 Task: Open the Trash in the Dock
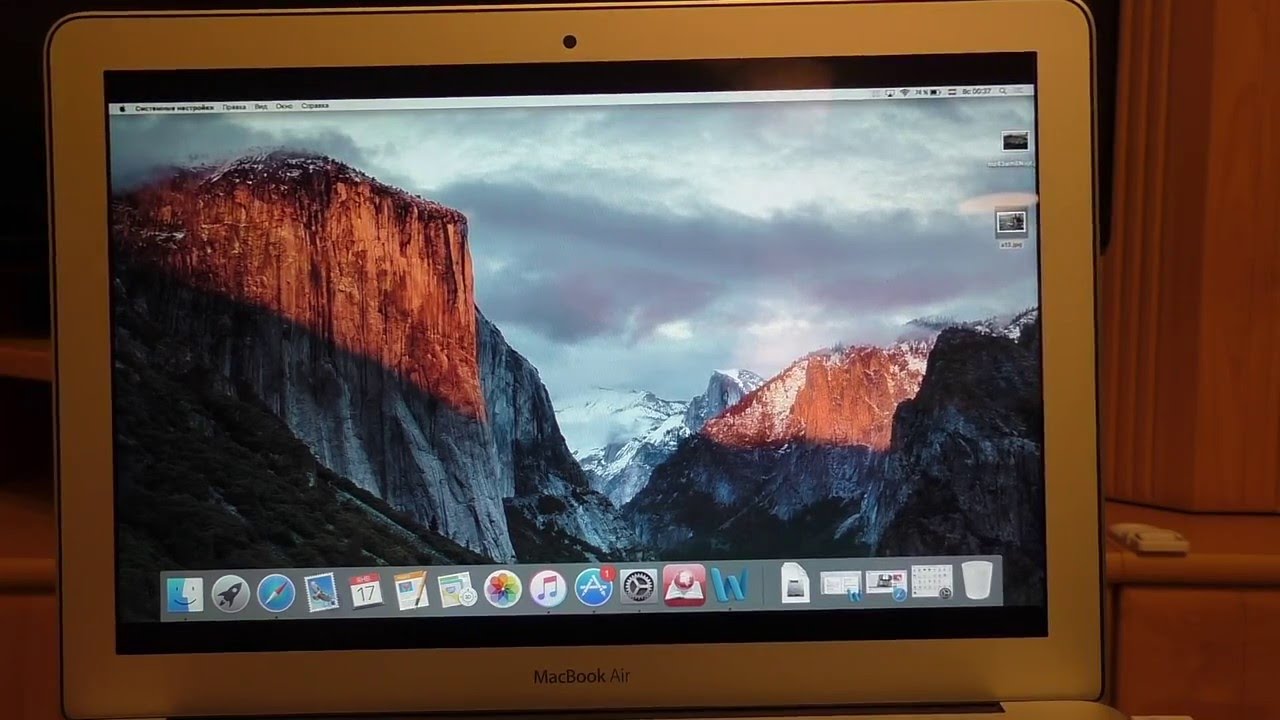[x=977, y=580]
